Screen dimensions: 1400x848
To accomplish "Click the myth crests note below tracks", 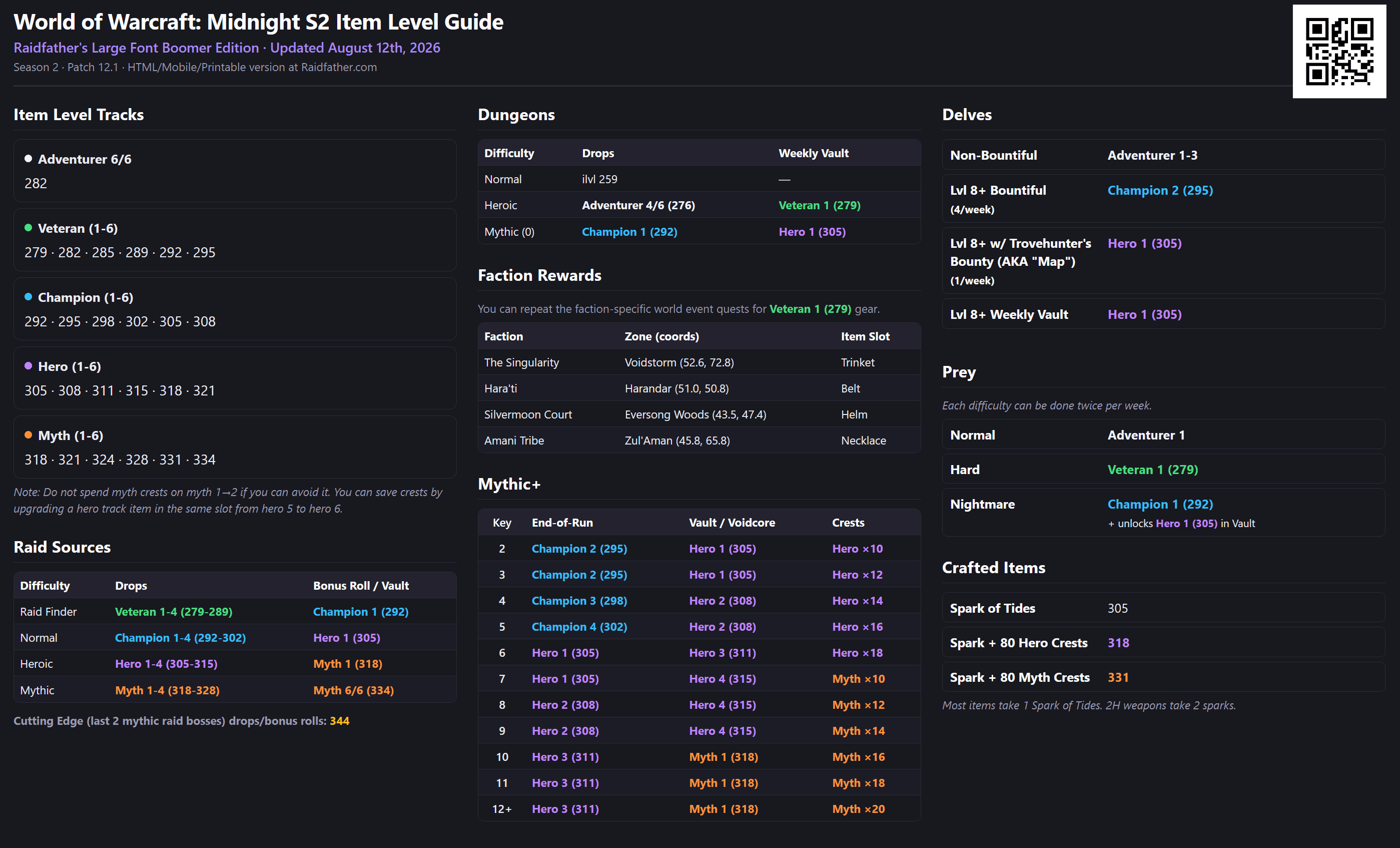I will pos(228,500).
